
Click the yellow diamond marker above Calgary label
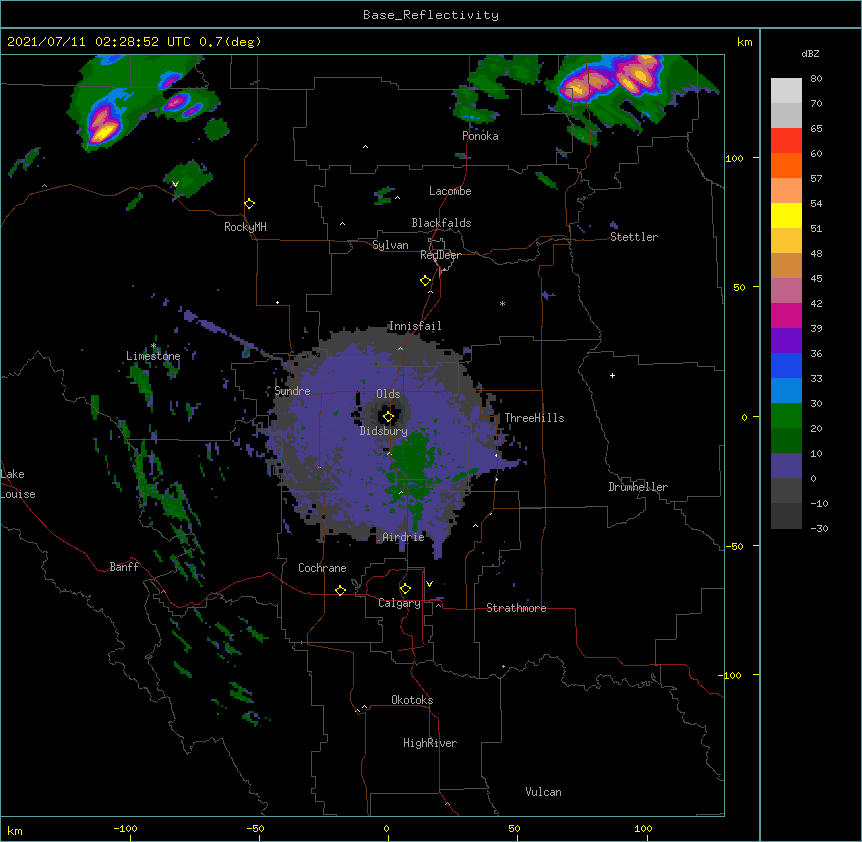pyautogui.click(x=405, y=589)
